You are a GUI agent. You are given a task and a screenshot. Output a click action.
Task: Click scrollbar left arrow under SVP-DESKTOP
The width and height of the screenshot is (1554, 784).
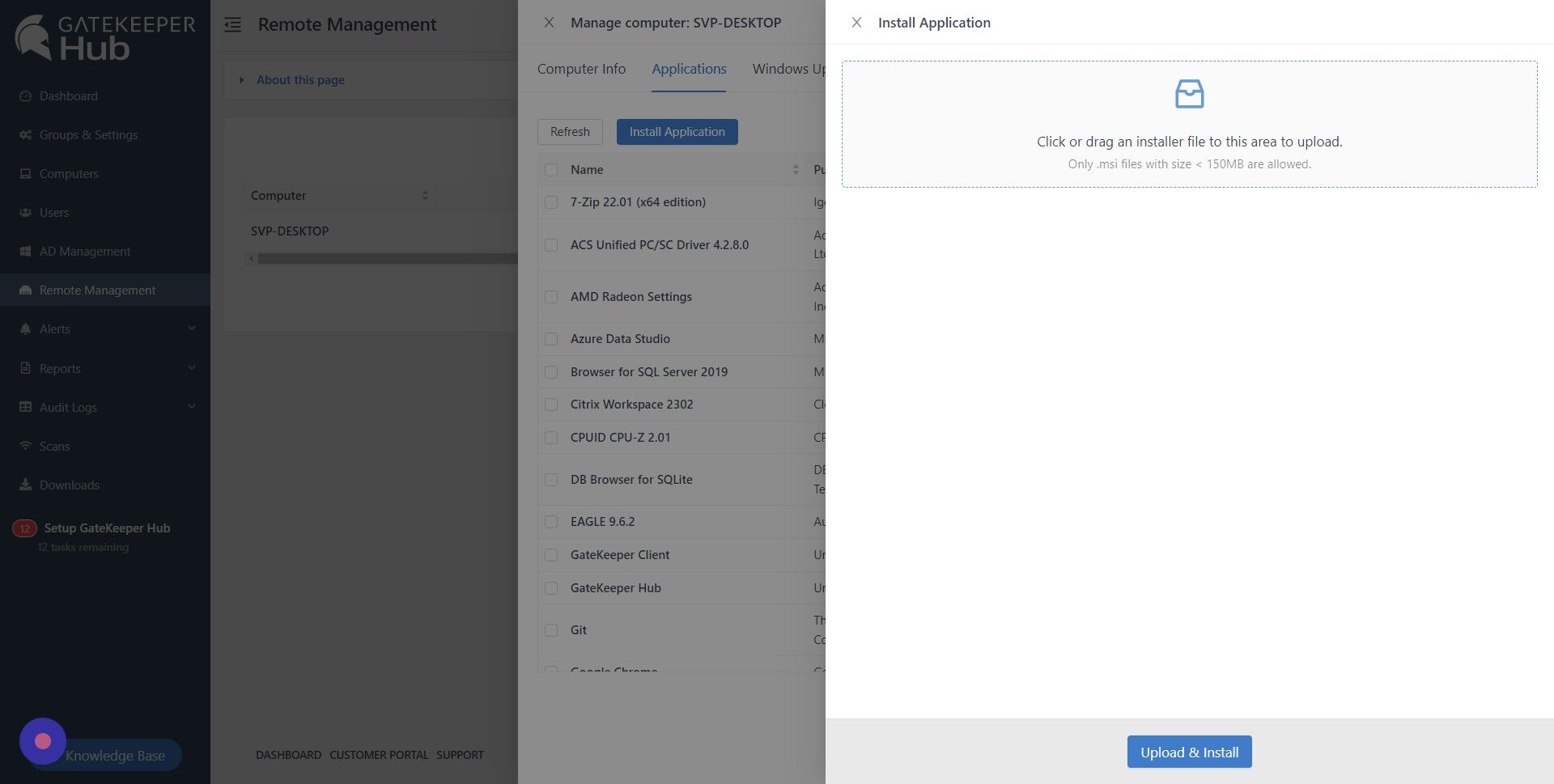coord(251,258)
